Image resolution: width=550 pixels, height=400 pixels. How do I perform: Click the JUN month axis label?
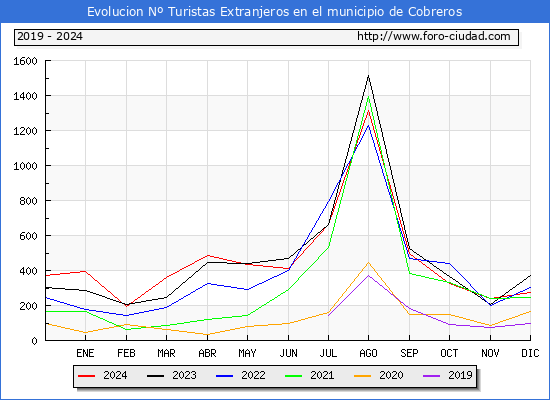coord(288,353)
